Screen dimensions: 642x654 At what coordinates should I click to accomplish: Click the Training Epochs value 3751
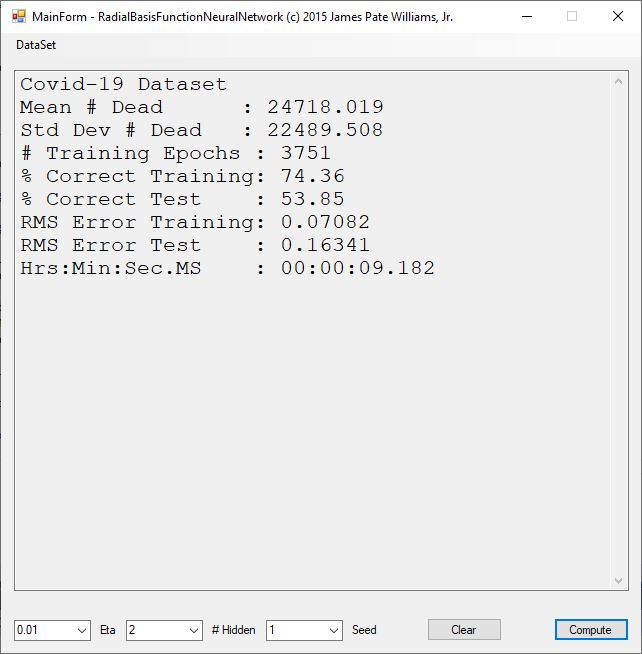point(299,153)
